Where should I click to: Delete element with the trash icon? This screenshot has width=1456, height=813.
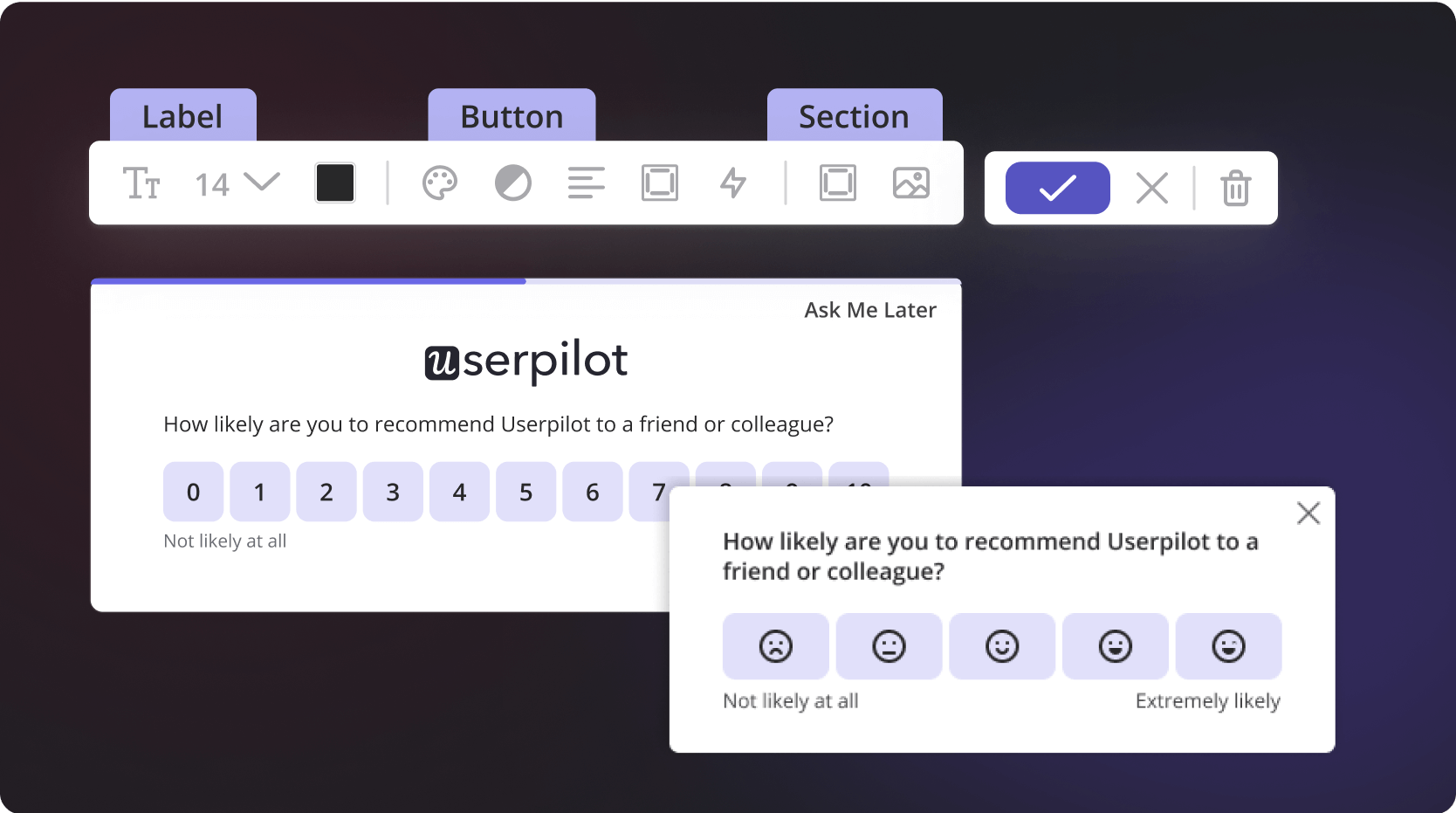tap(1236, 188)
